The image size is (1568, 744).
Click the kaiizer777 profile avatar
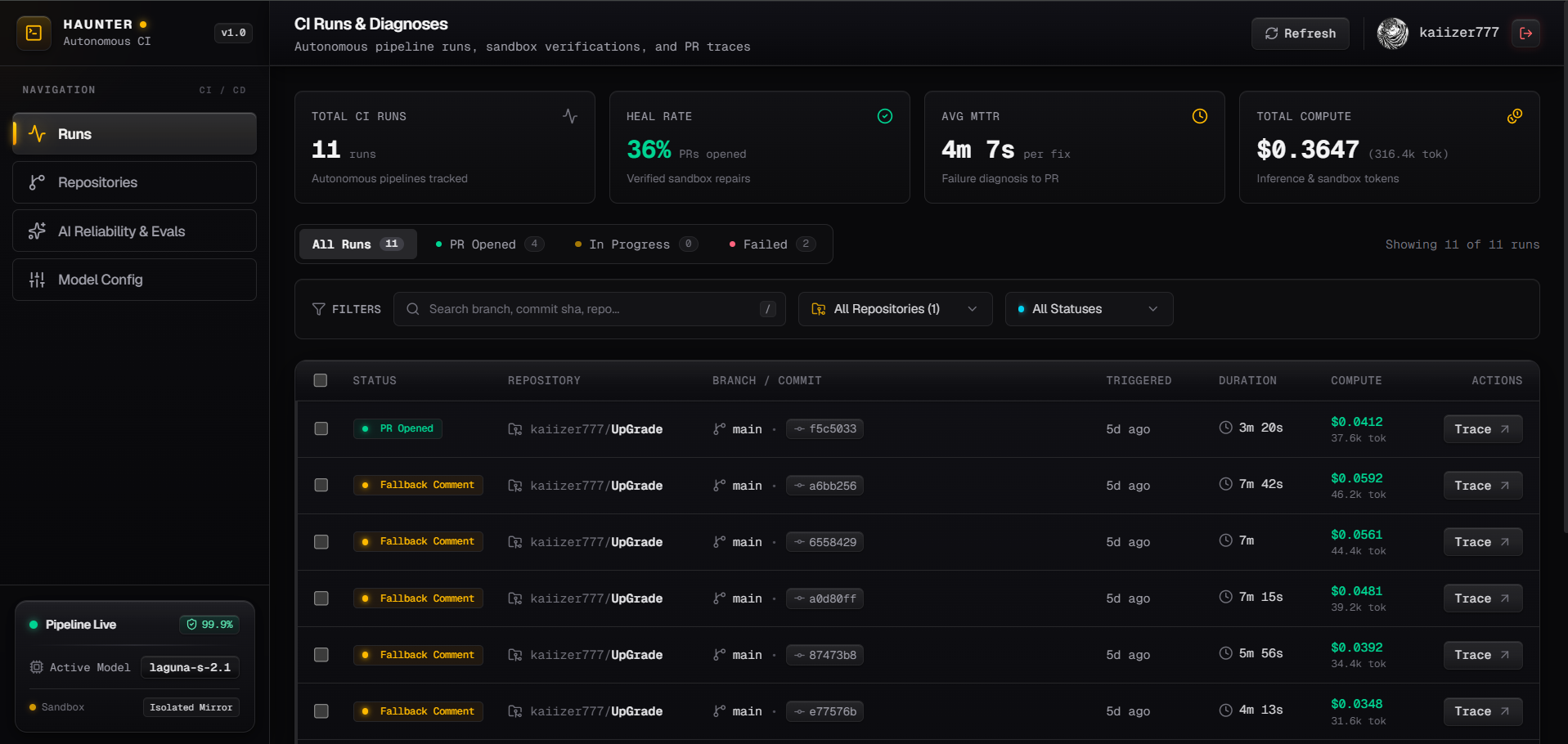coord(1392,34)
